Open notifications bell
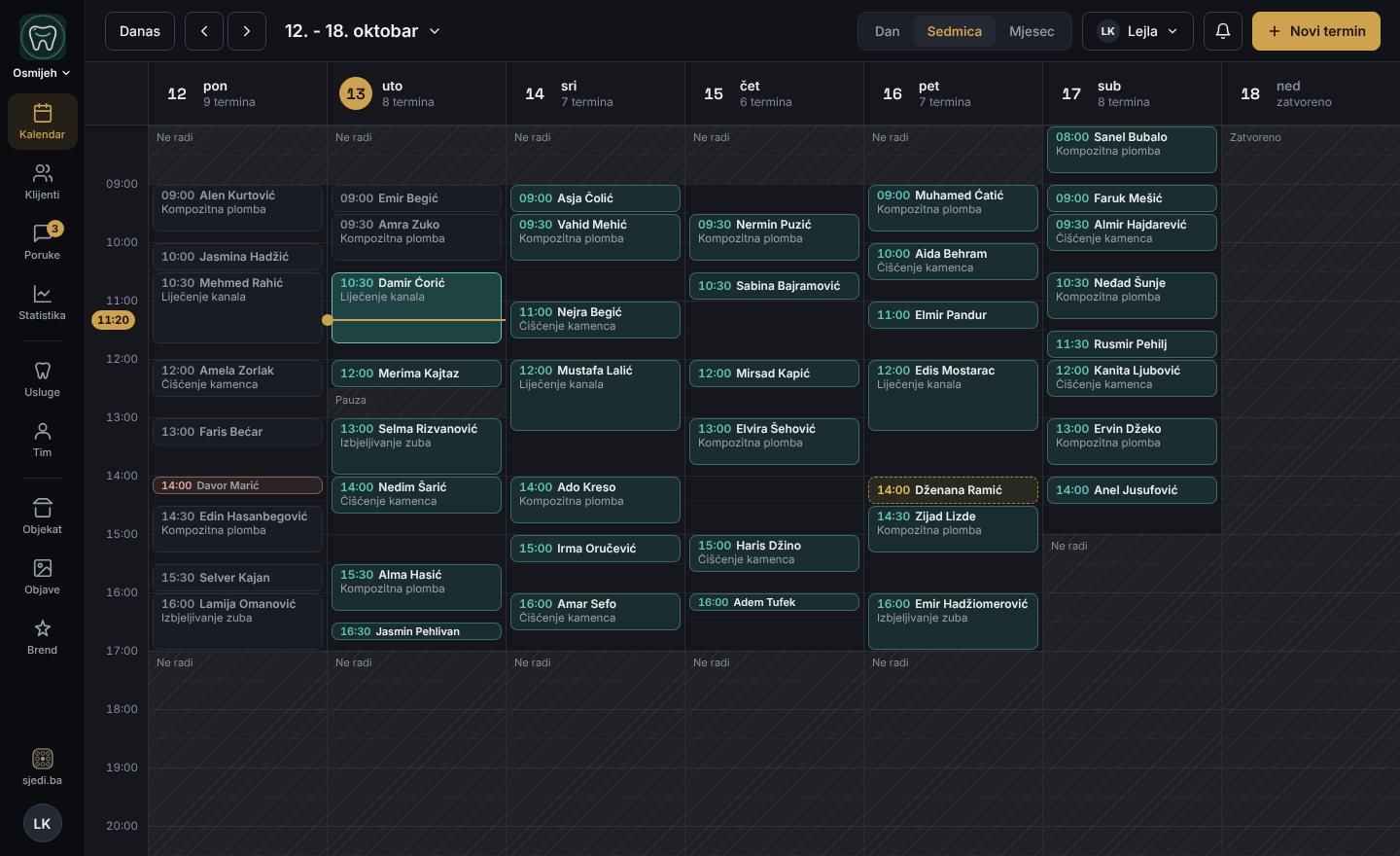This screenshot has width=1400, height=856. [x=1223, y=31]
